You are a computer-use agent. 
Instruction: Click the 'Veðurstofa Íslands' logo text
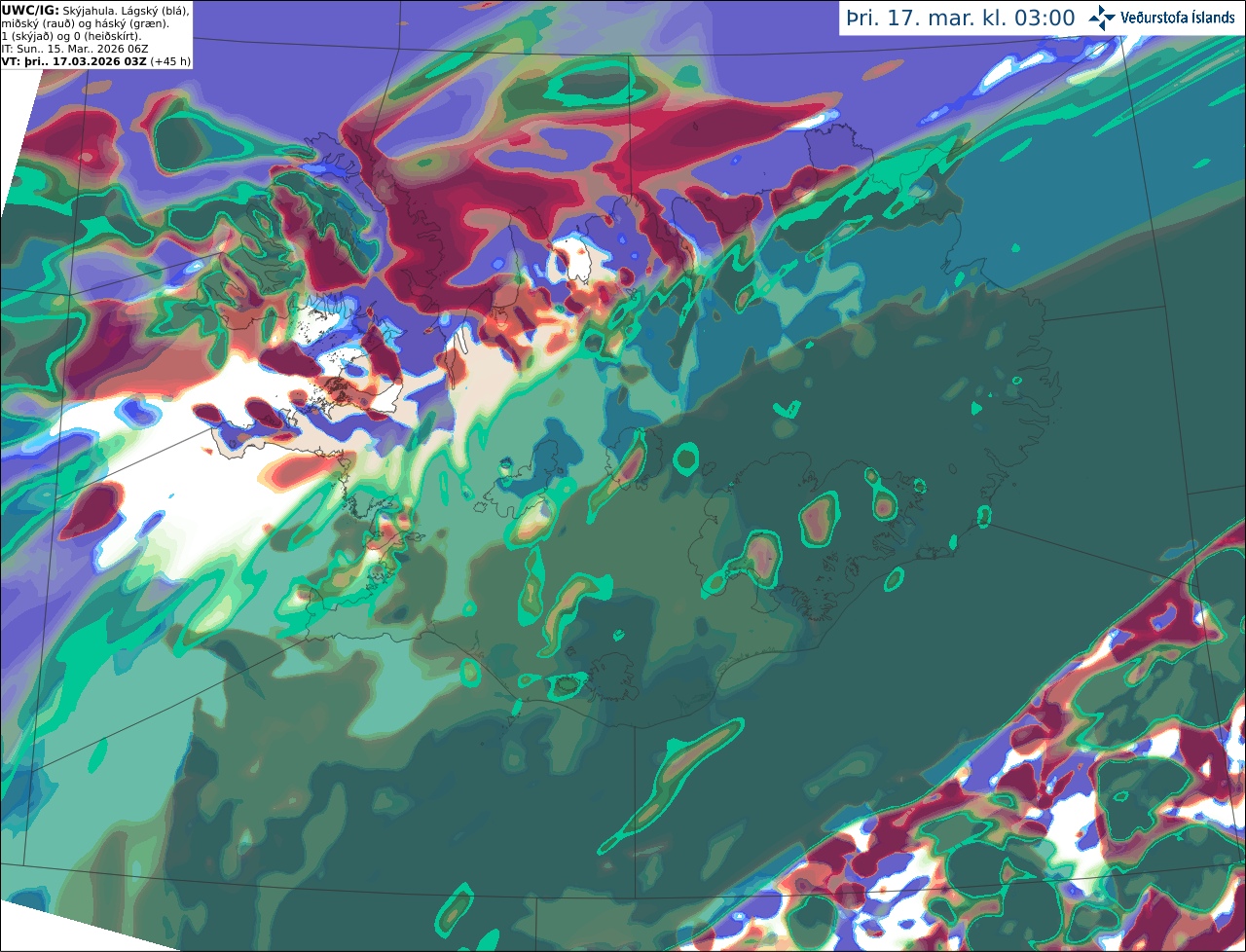(x=1177, y=18)
